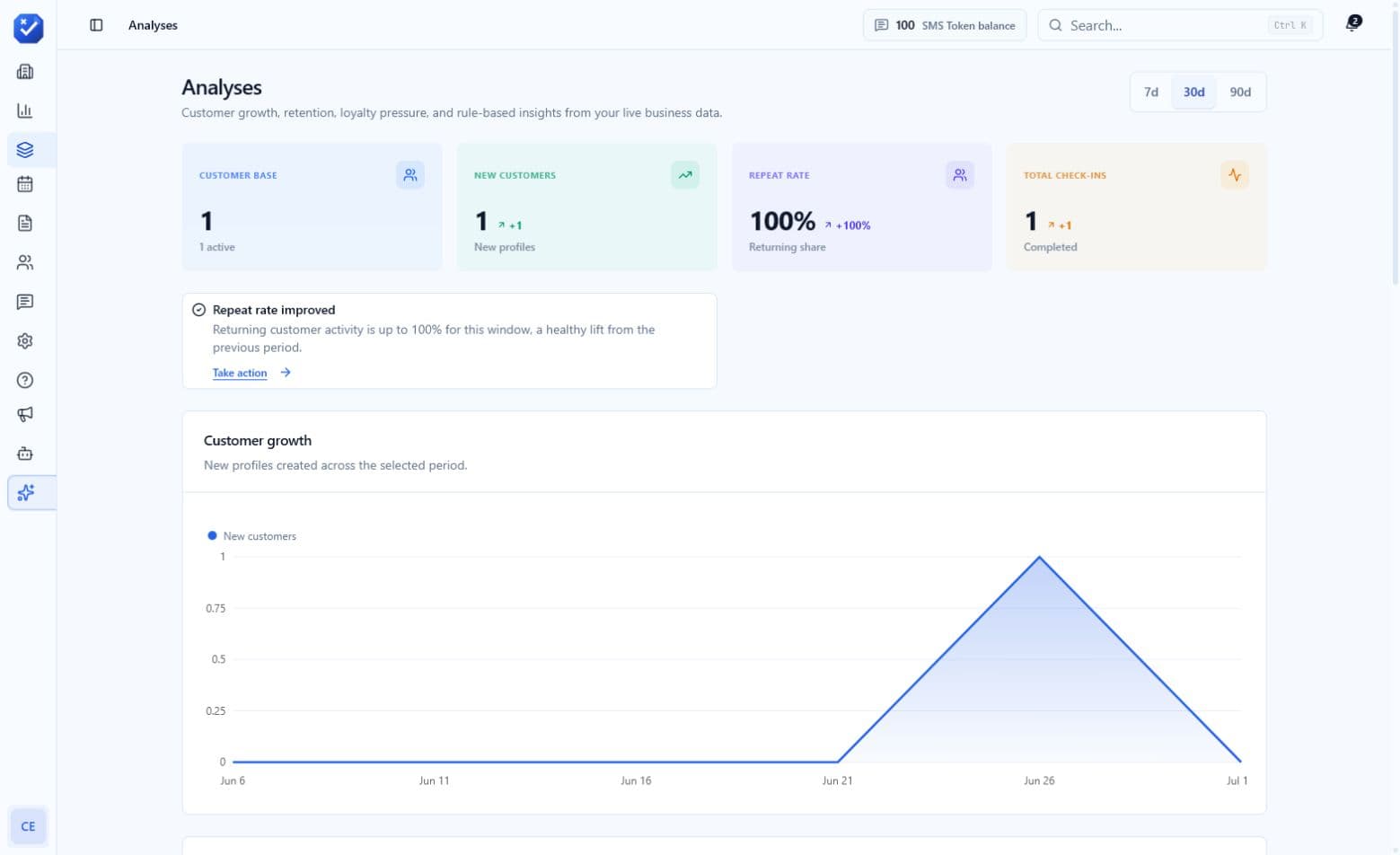1400x855 pixels.
Task: Click the Customer growth heading
Action: [x=258, y=441]
